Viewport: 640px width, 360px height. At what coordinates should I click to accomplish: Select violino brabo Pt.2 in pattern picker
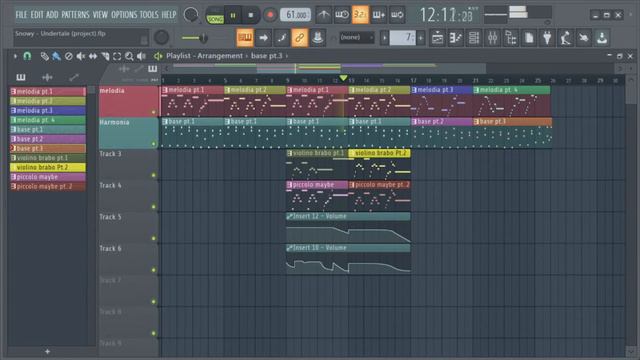tap(48, 167)
